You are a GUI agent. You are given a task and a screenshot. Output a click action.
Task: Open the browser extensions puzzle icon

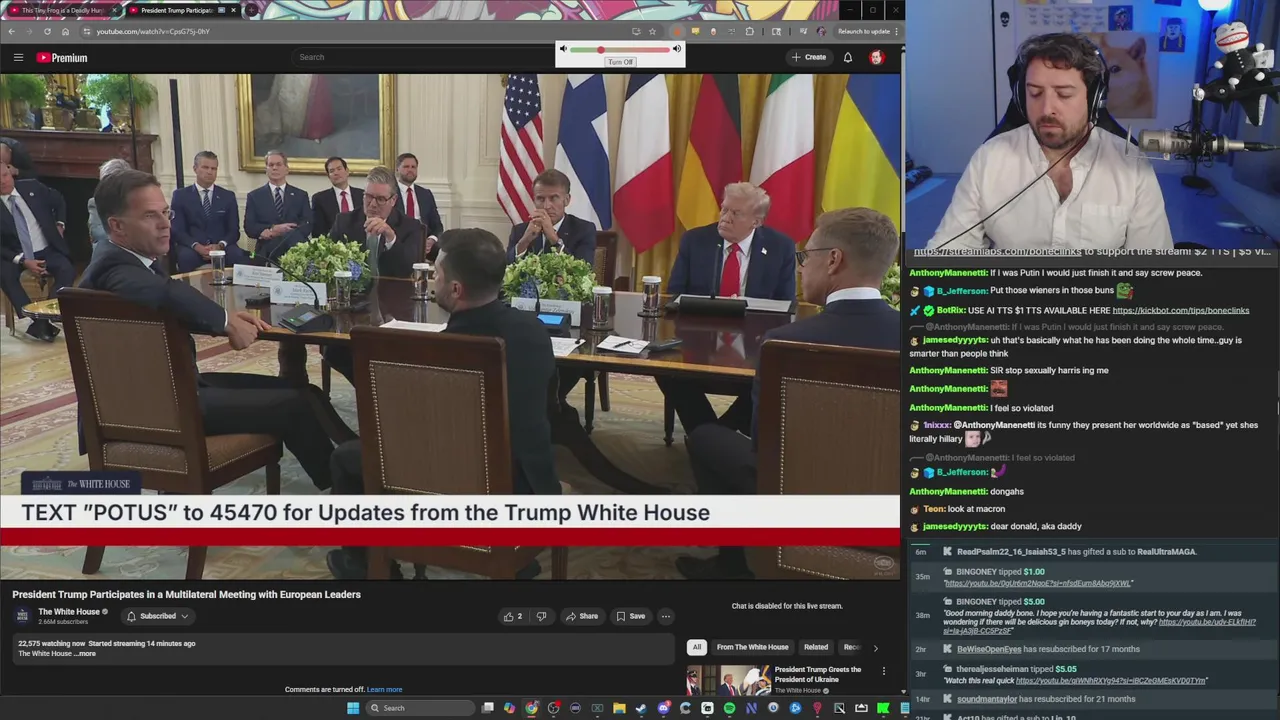[749, 31]
